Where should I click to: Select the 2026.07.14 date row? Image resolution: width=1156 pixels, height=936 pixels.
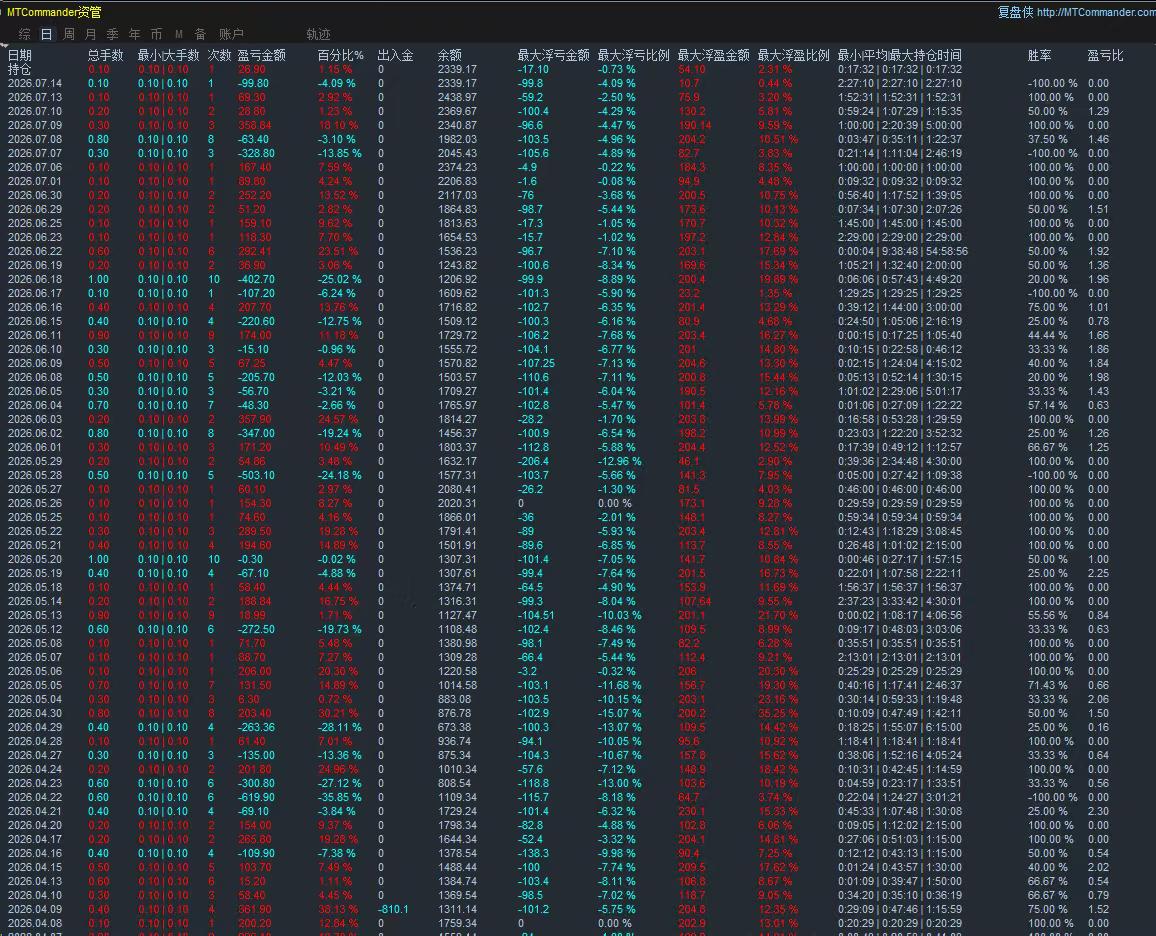tap(35, 83)
